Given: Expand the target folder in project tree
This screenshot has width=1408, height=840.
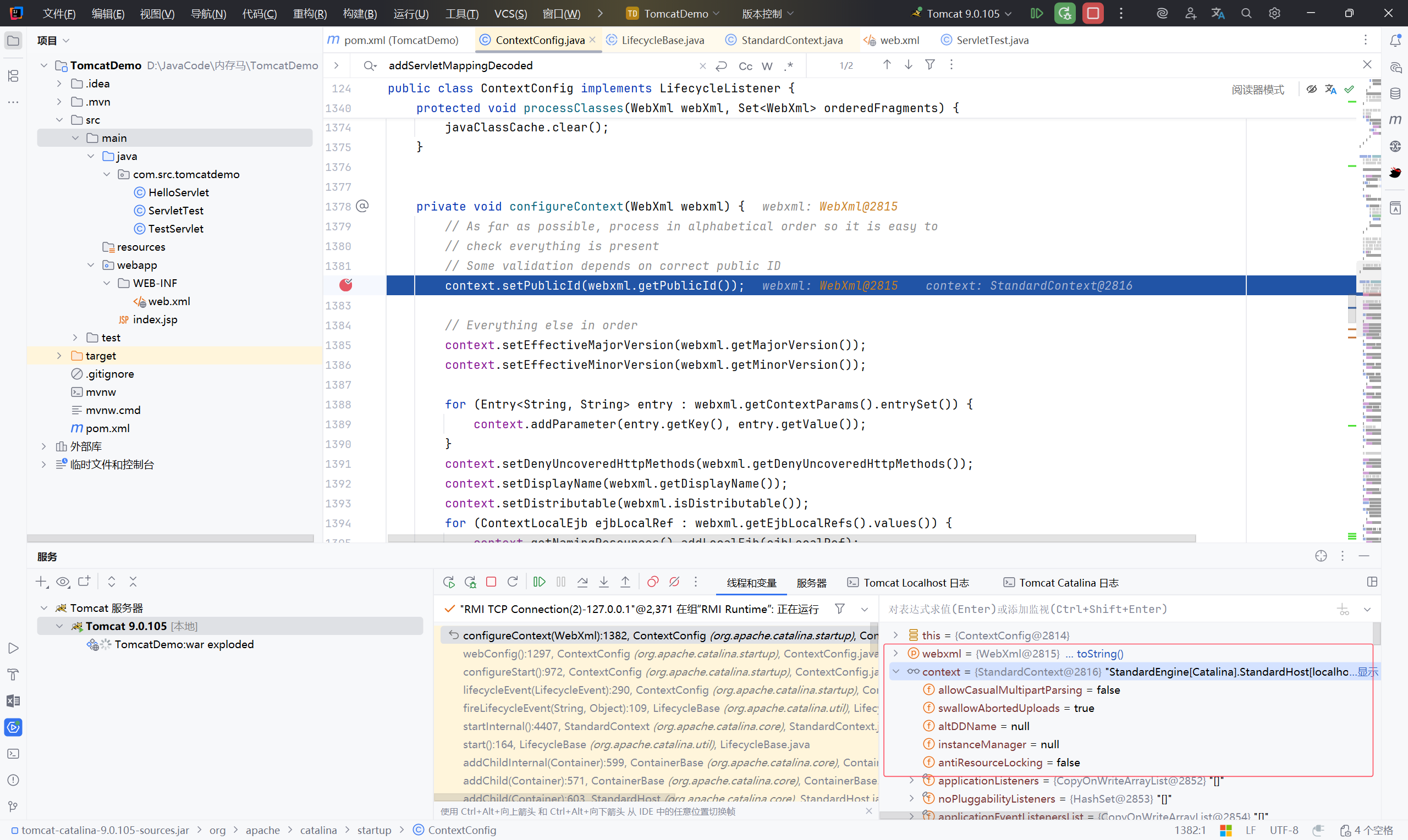Looking at the screenshot, I should click(x=59, y=356).
